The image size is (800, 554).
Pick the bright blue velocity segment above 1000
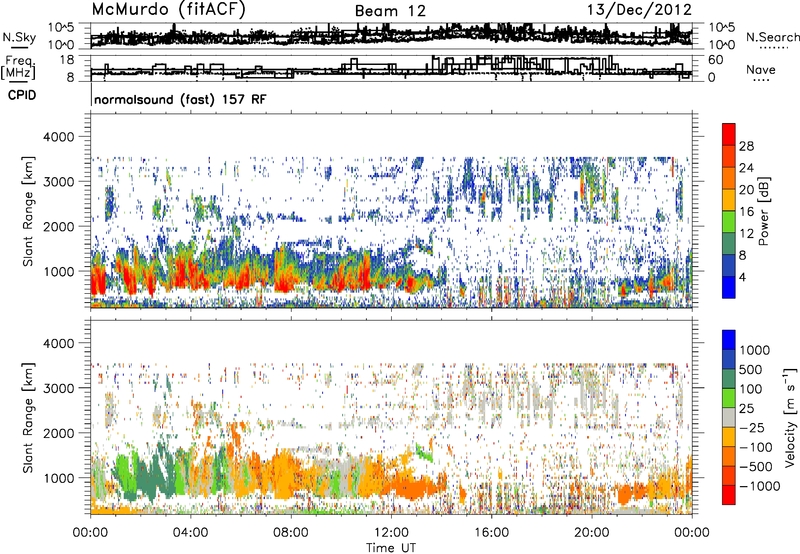pyautogui.click(x=729, y=340)
